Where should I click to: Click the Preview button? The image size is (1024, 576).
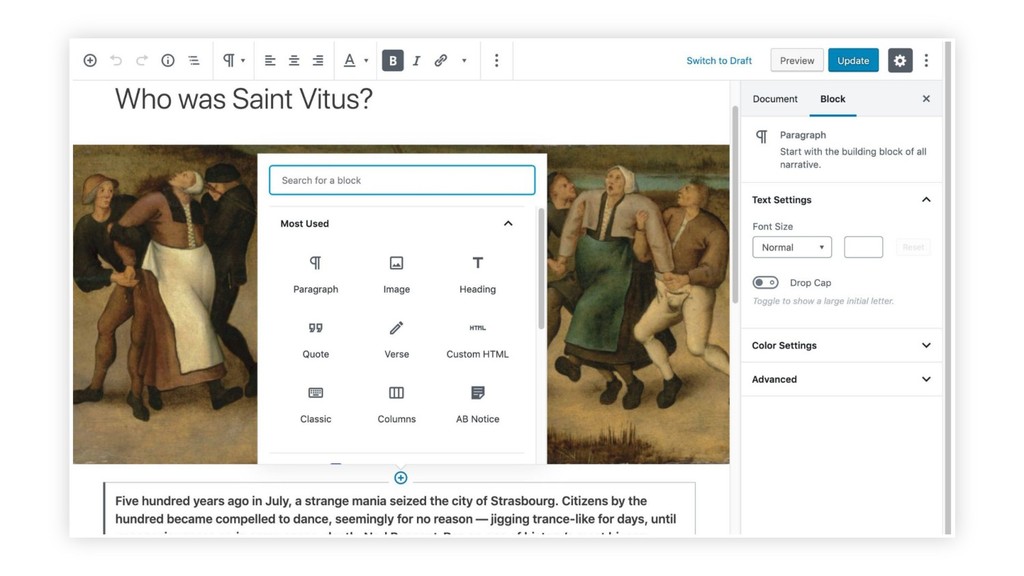click(x=797, y=60)
